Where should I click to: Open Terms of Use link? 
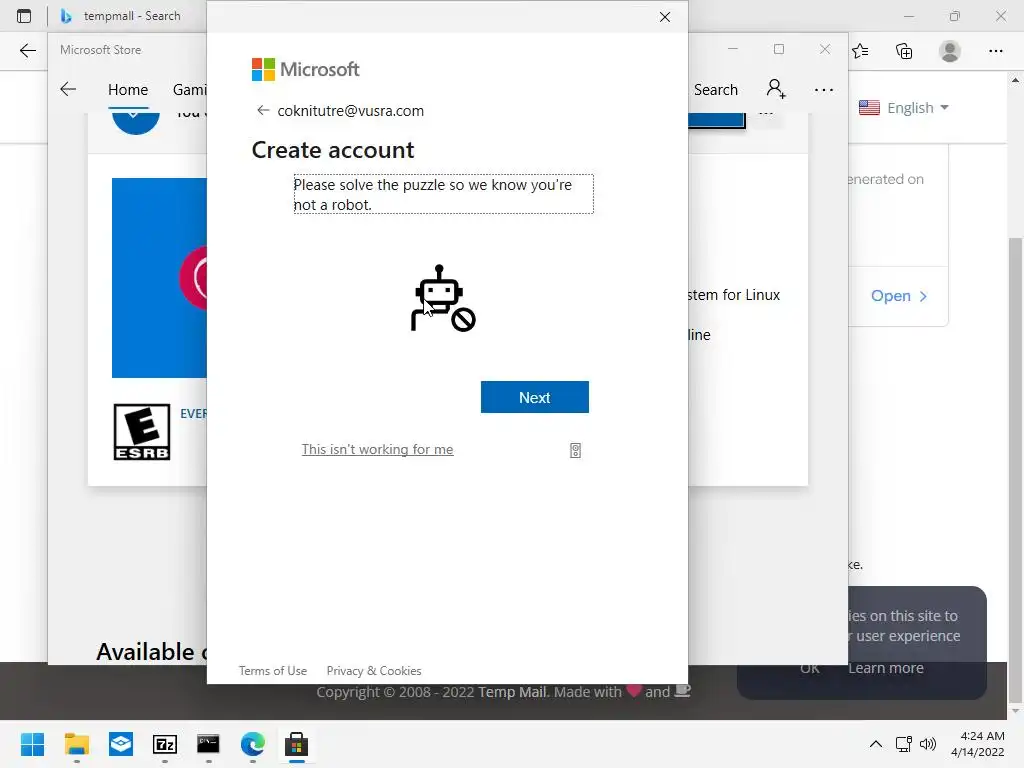272,671
